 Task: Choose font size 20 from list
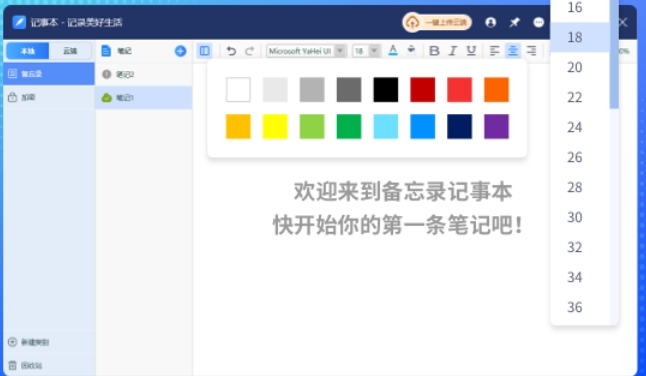coord(580,67)
